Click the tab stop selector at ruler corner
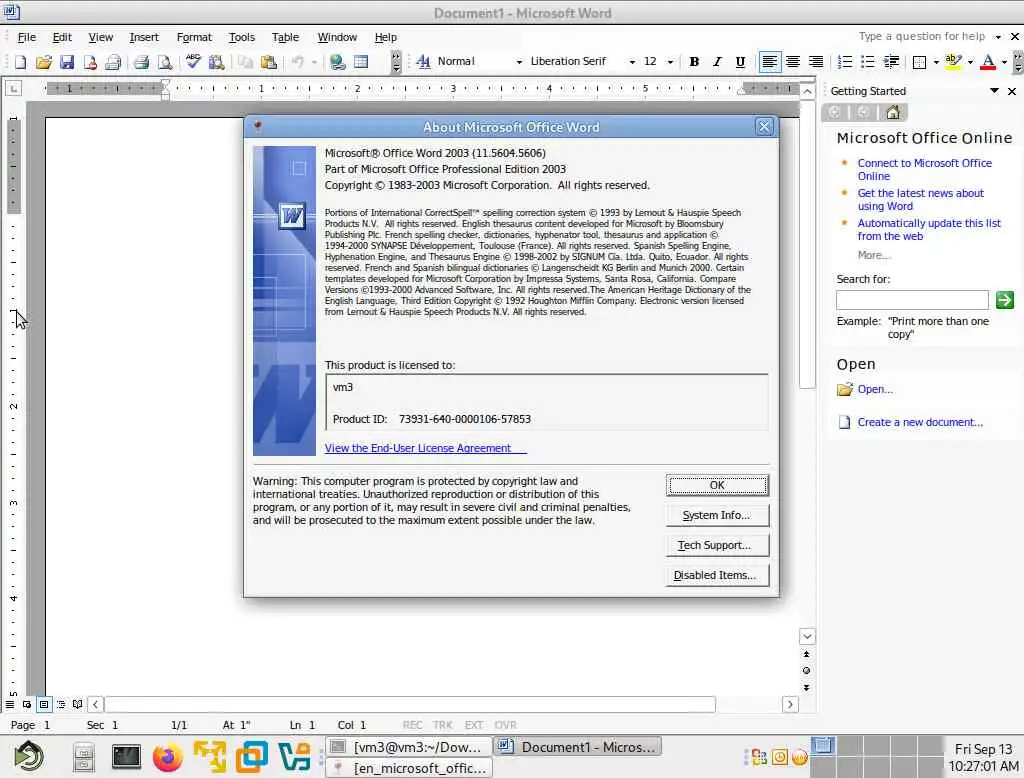The image size is (1024, 778). tap(13, 88)
